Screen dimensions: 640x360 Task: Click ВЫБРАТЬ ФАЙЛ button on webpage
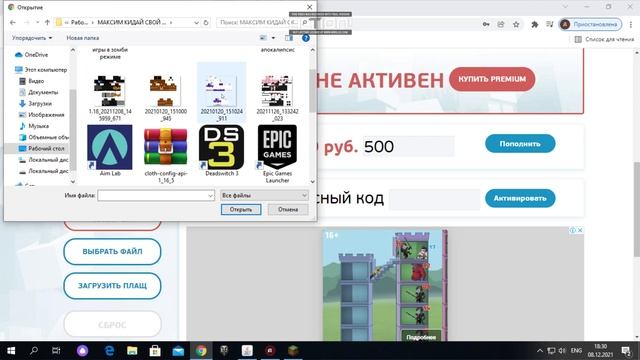tap(112, 251)
